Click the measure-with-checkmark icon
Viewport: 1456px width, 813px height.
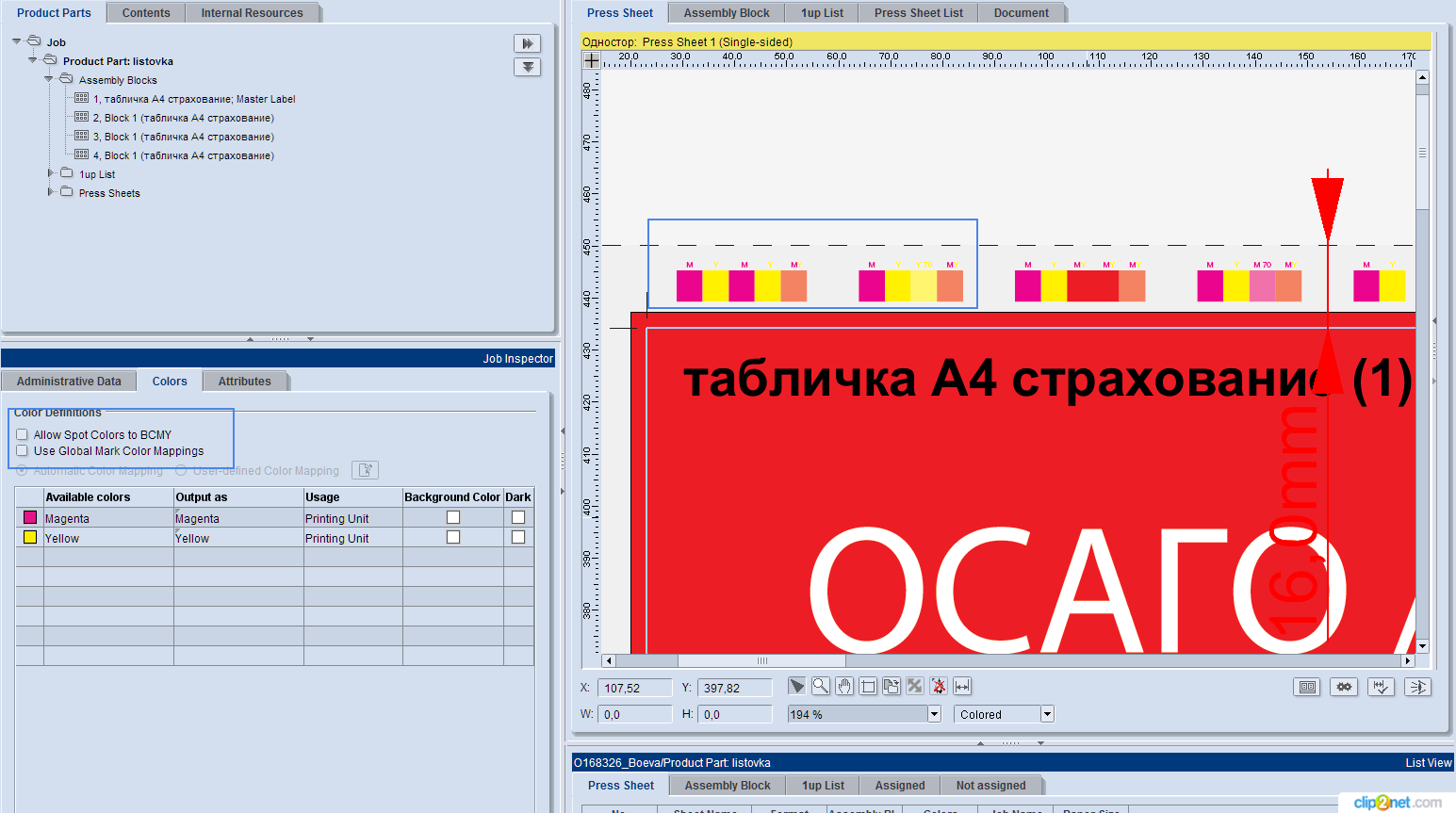1381,687
